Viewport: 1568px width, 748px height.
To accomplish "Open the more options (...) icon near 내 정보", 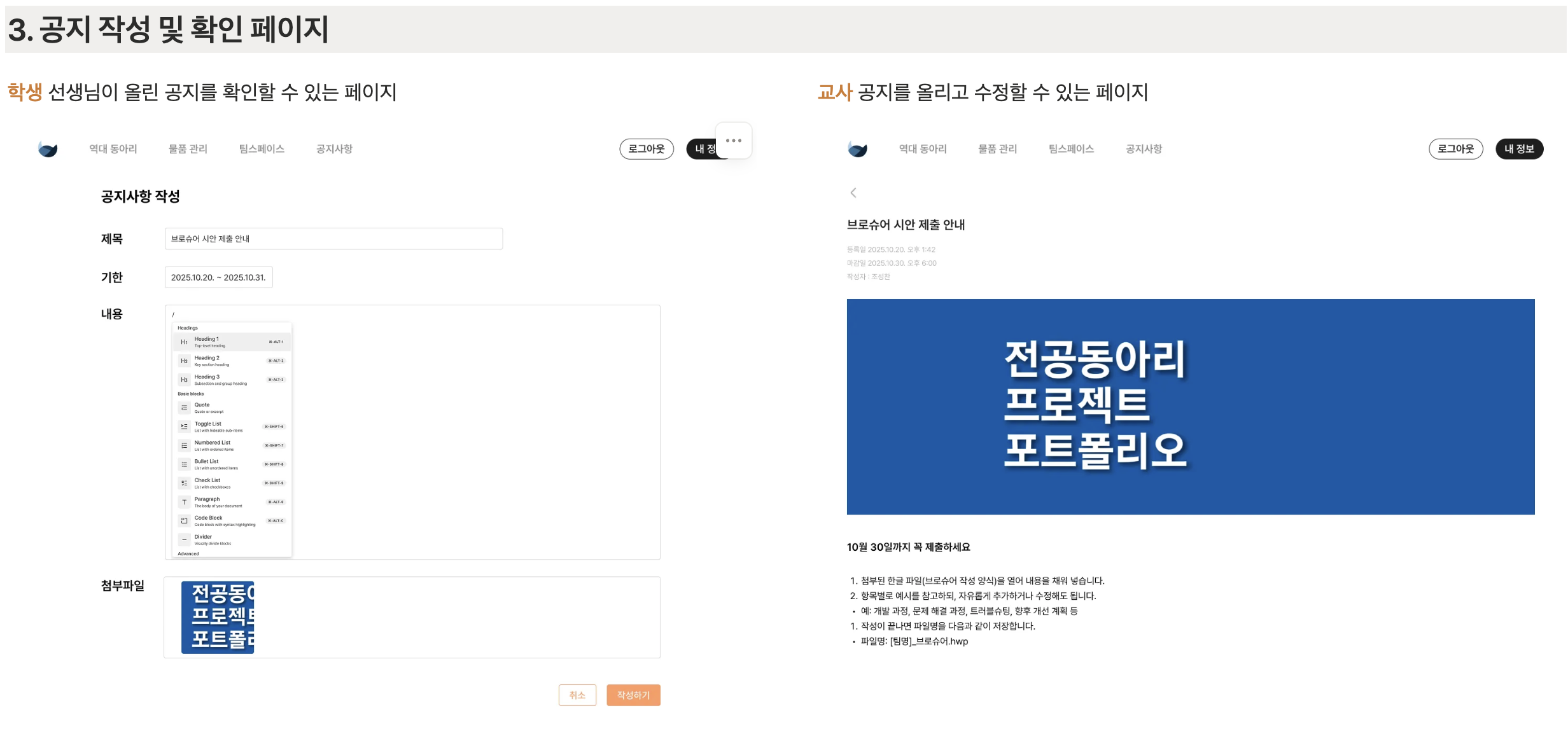I will (x=735, y=141).
